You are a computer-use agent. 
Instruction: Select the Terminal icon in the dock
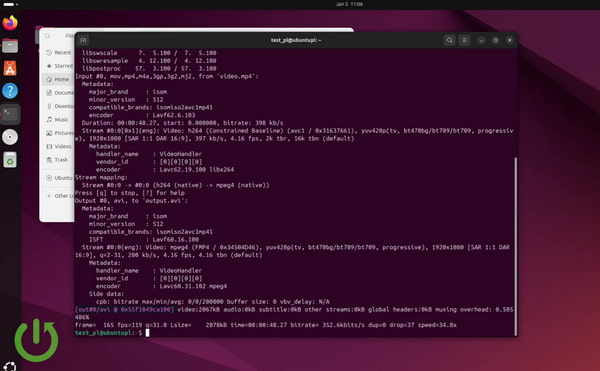(10, 114)
